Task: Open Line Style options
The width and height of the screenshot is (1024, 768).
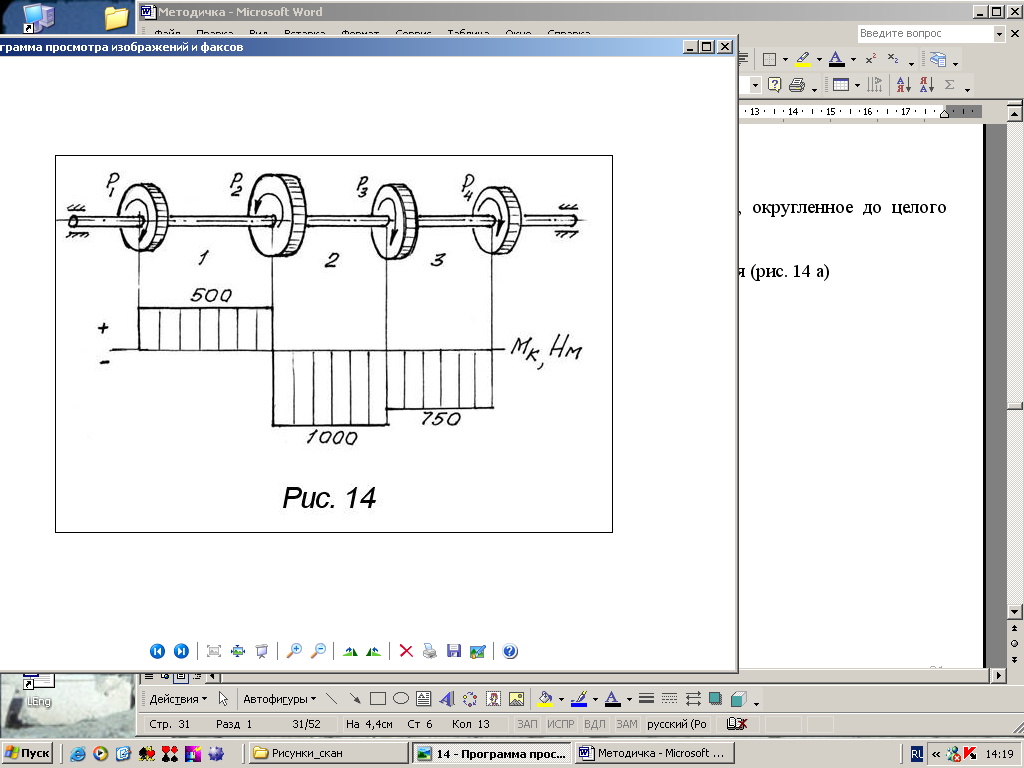Action: point(646,699)
